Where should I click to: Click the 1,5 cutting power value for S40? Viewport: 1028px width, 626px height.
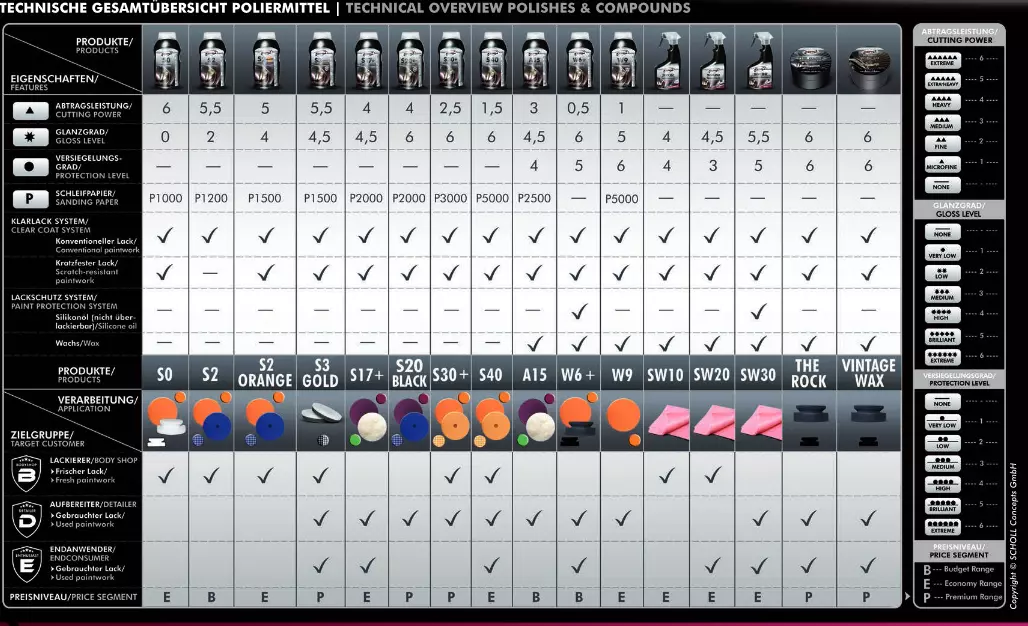[491, 108]
